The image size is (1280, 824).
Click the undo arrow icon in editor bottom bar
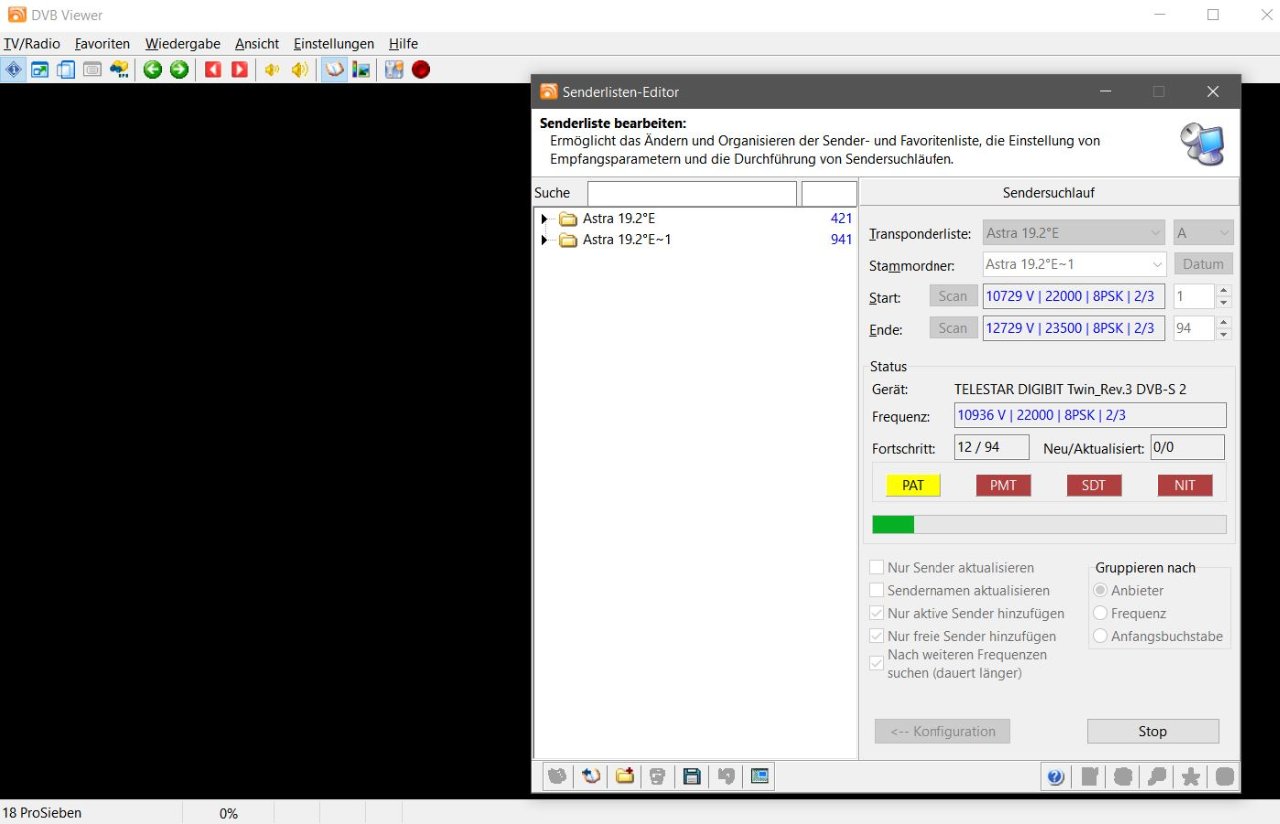(726, 776)
